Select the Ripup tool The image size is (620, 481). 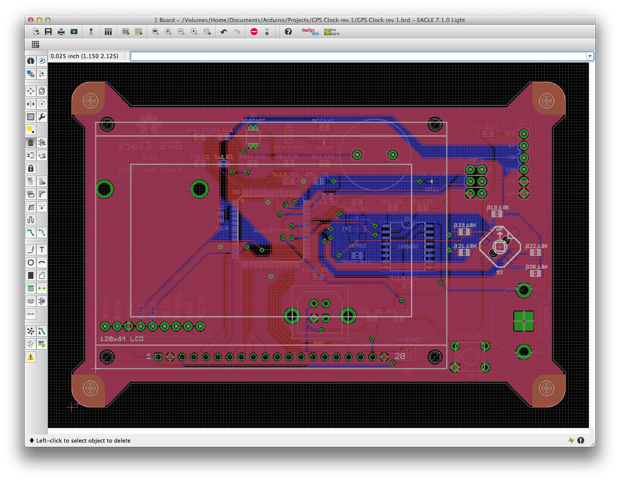pos(42,233)
